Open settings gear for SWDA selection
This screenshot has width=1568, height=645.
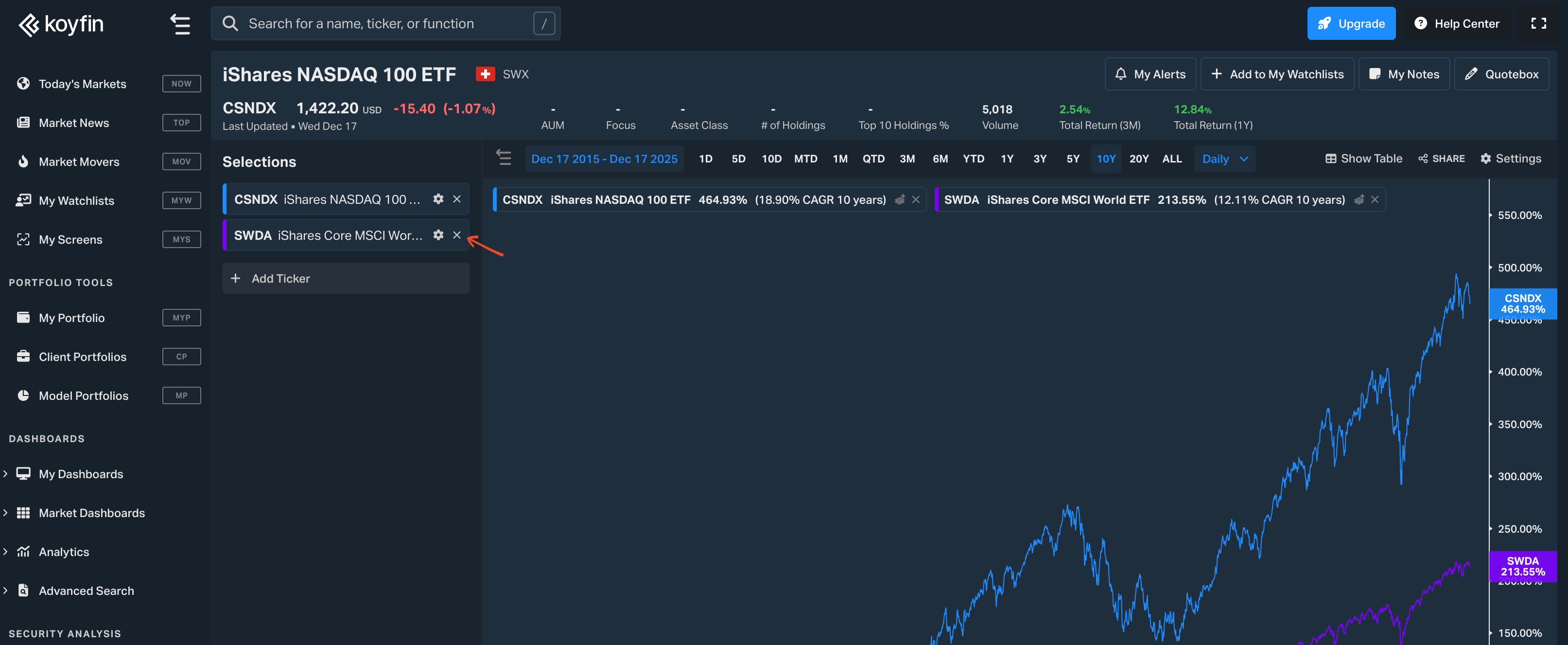(x=437, y=235)
